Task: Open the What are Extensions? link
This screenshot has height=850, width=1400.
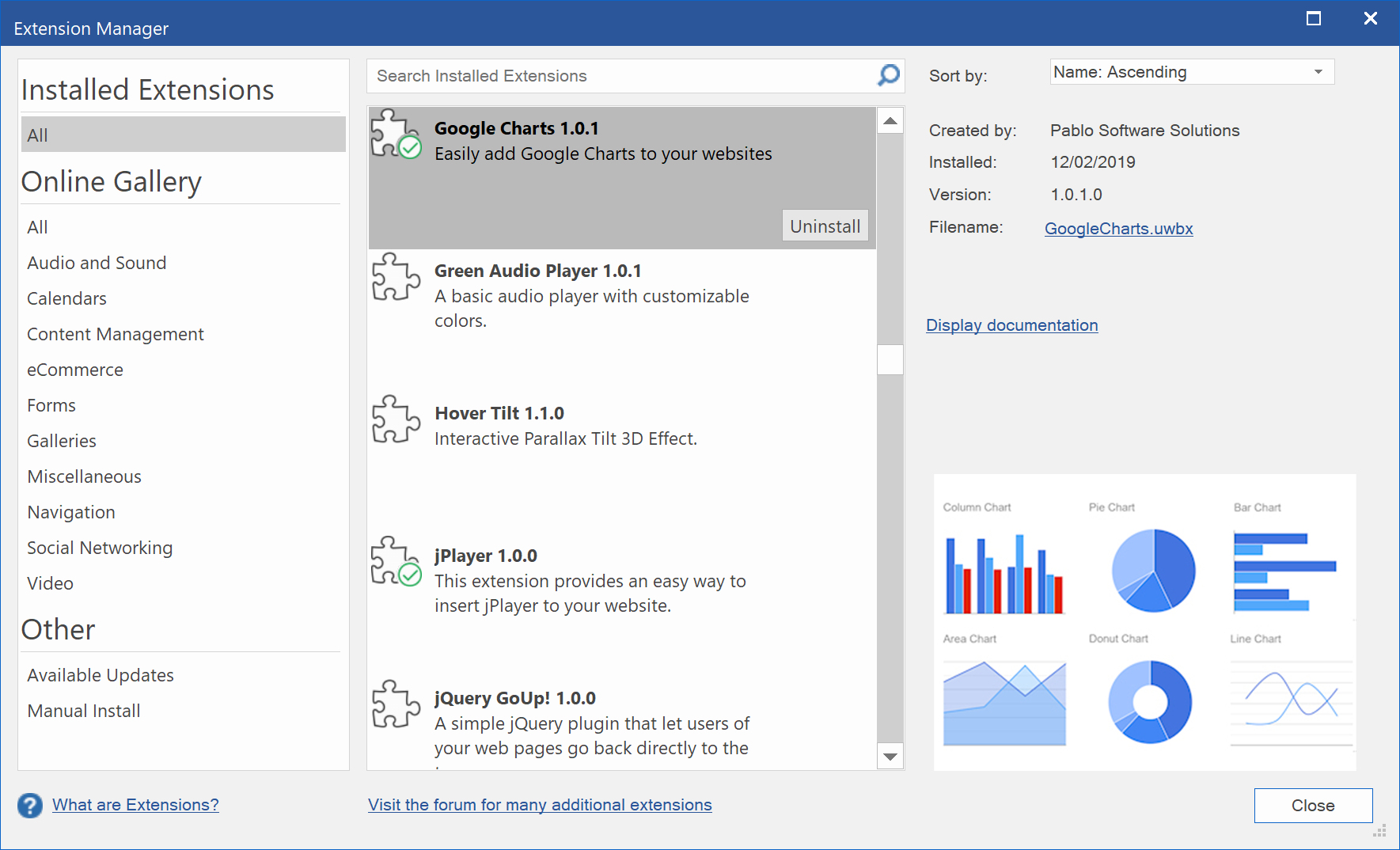Action: 135,805
